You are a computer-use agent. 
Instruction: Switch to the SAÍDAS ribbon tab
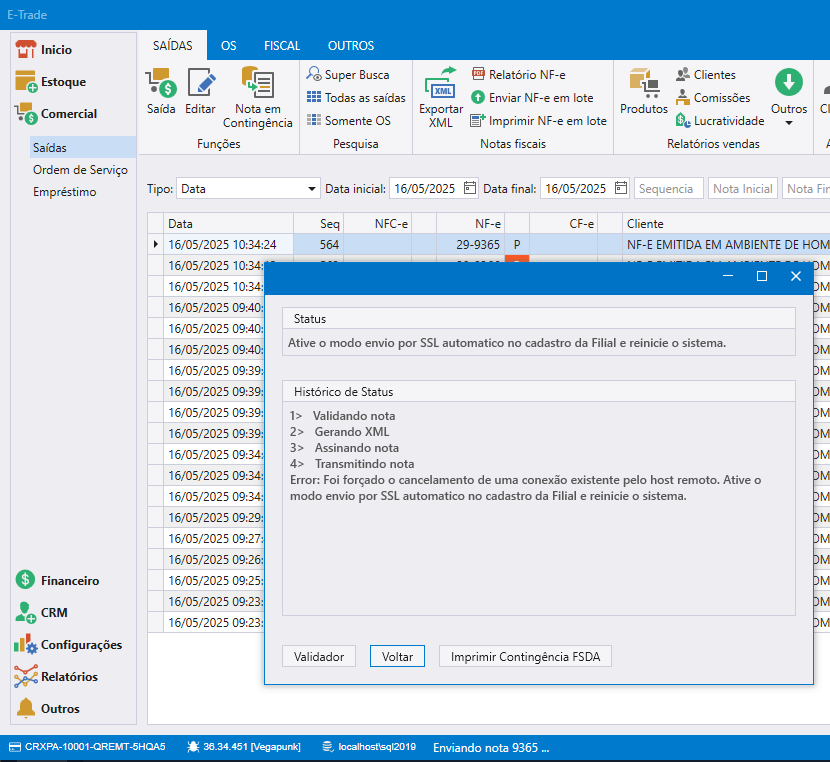point(173,46)
